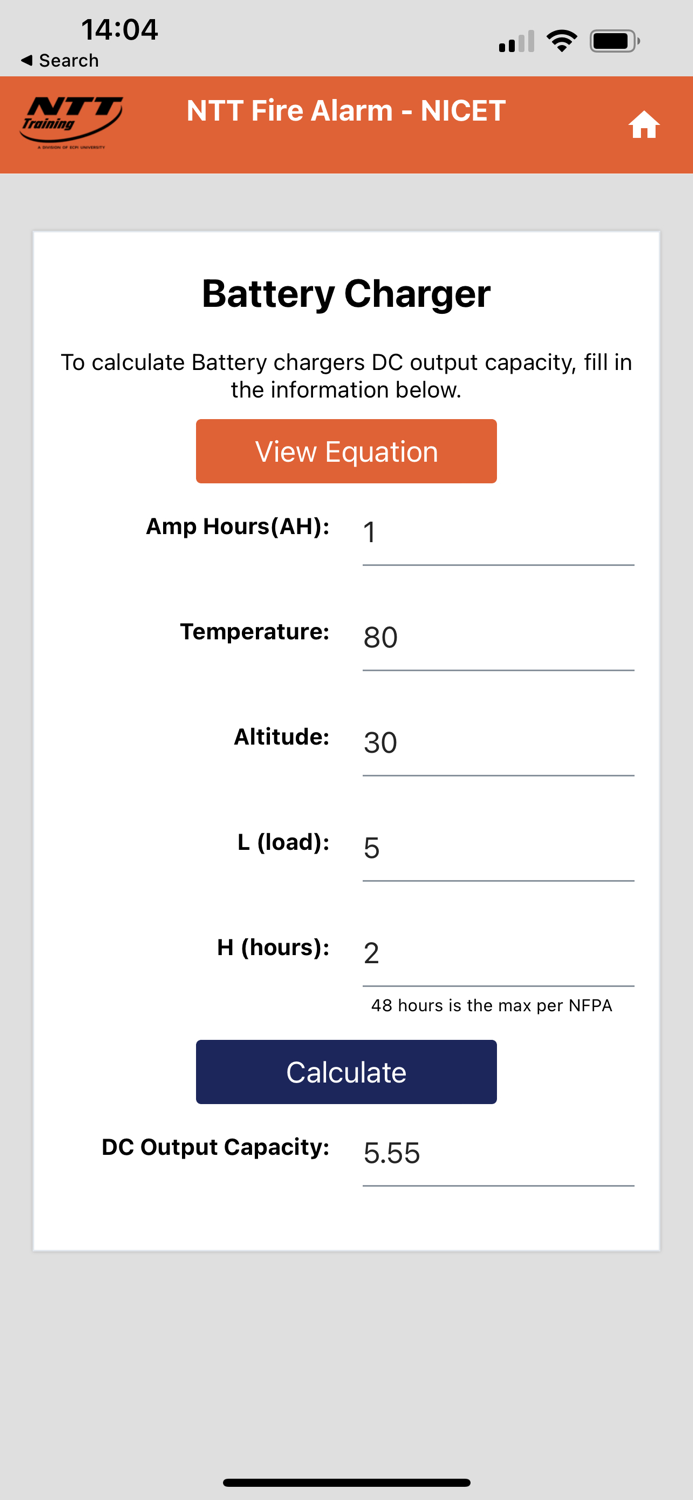693x1500 pixels.
Task: Click the Altitude input showing 30
Action: point(497,745)
